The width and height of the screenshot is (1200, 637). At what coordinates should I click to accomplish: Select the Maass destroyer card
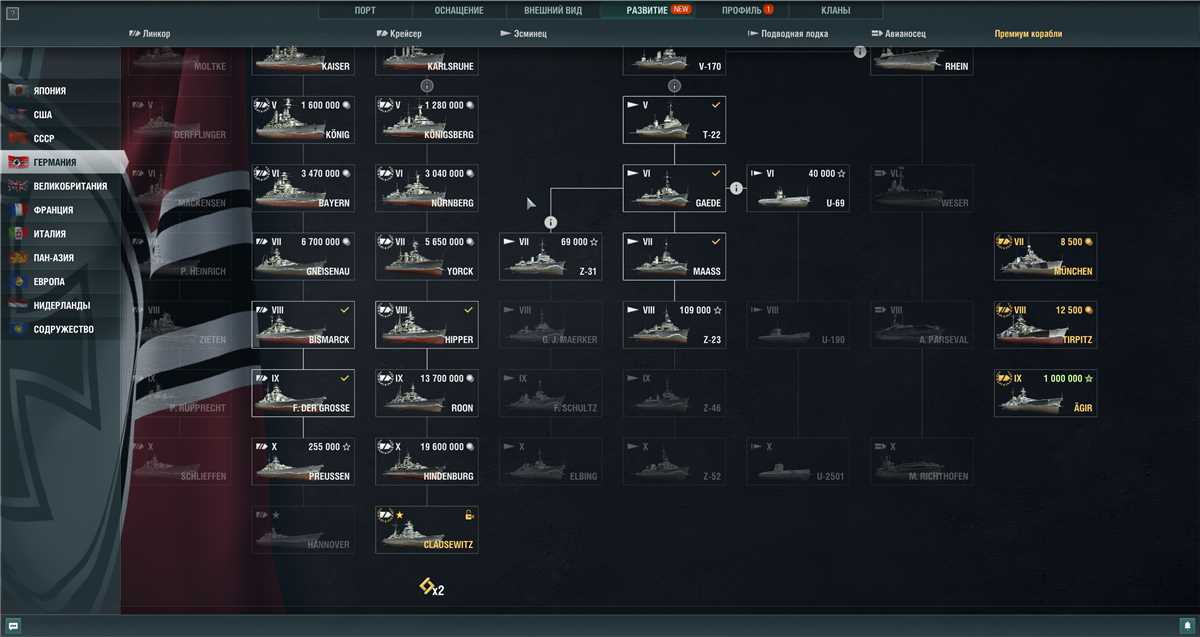(674, 256)
